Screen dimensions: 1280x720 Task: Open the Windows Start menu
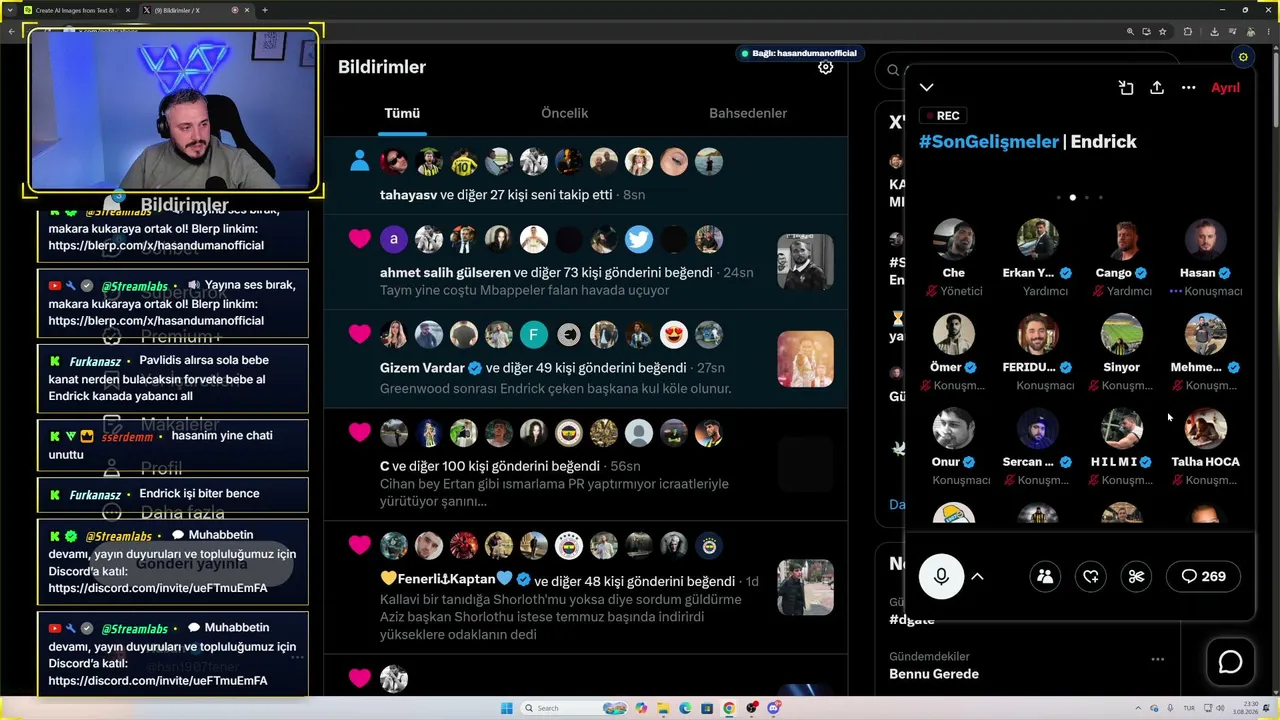click(x=507, y=708)
